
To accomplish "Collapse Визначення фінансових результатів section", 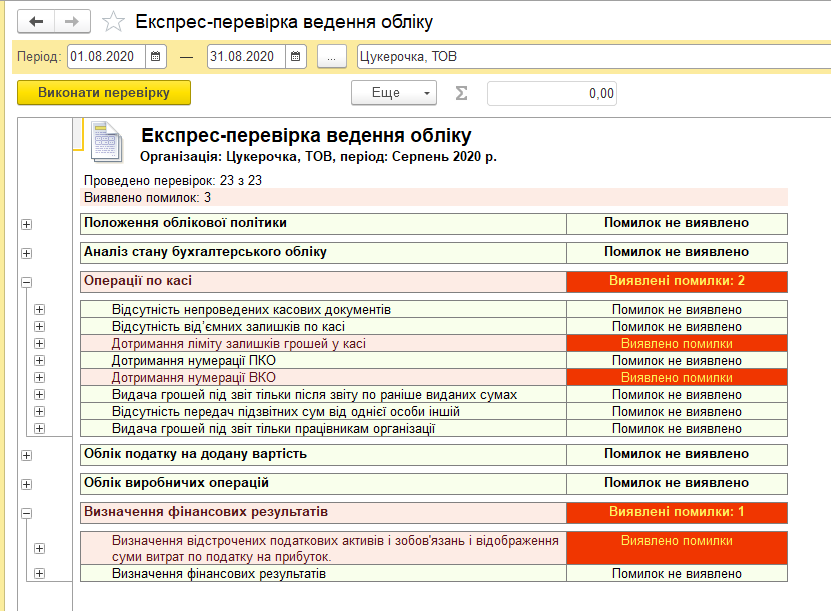I will (x=26, y=513).
